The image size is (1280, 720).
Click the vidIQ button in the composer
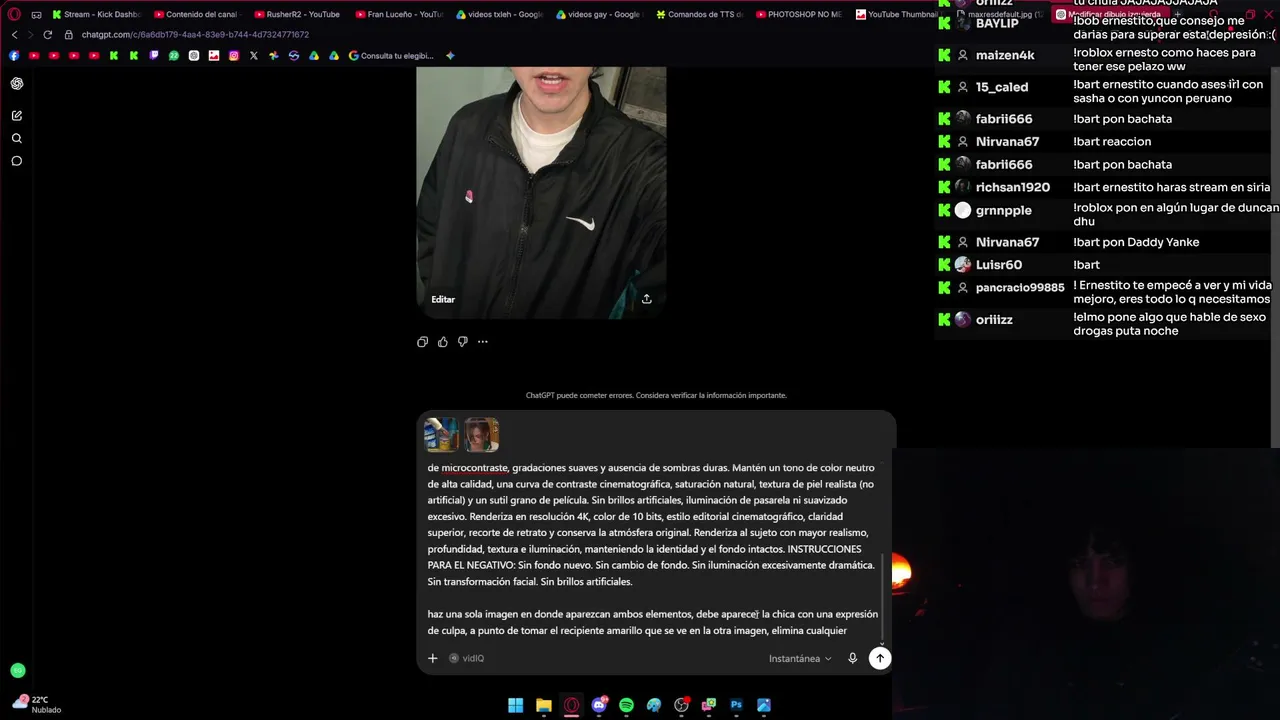click(x=467, y=658)
